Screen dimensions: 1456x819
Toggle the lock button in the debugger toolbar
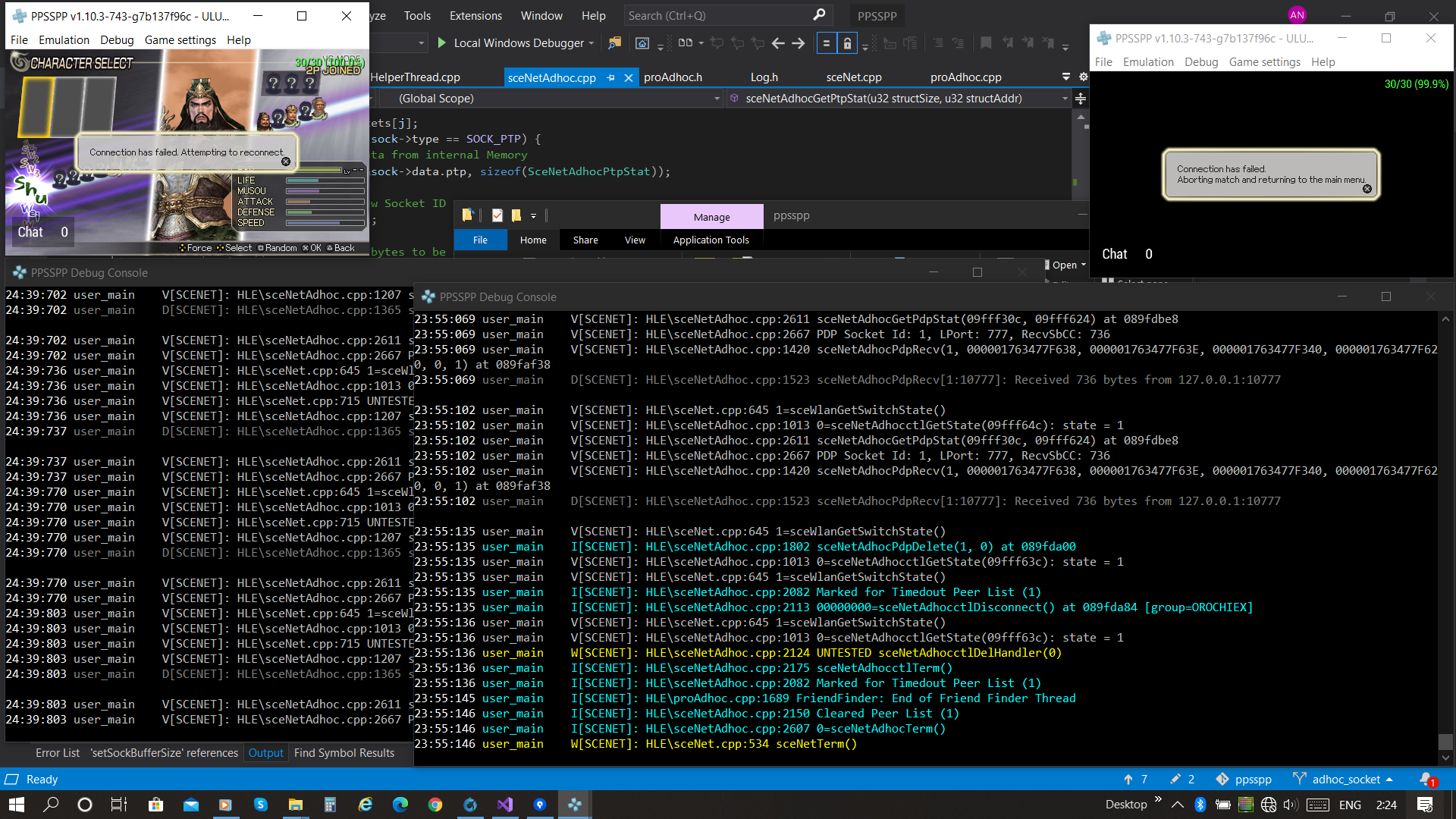click(x=847, y=43)
